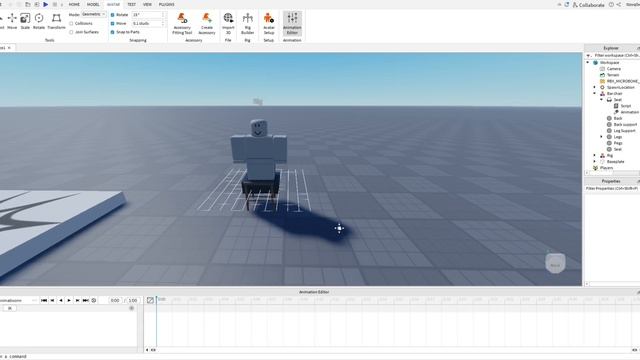Open the TEST ribbon tab

coord(131,4)
